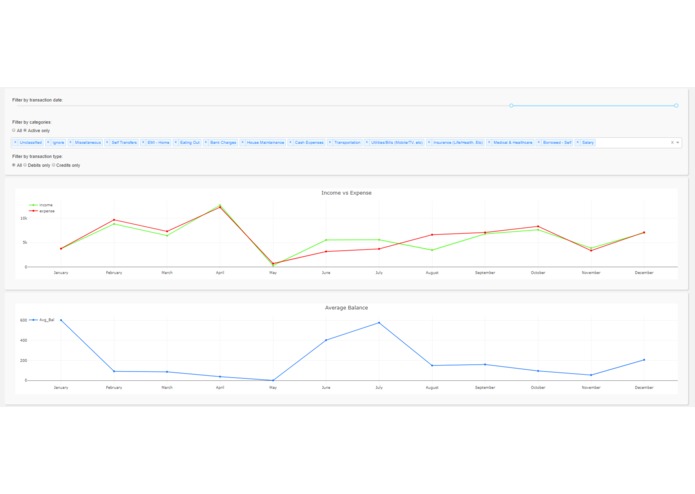Click the date range slider track

(345, 106)
